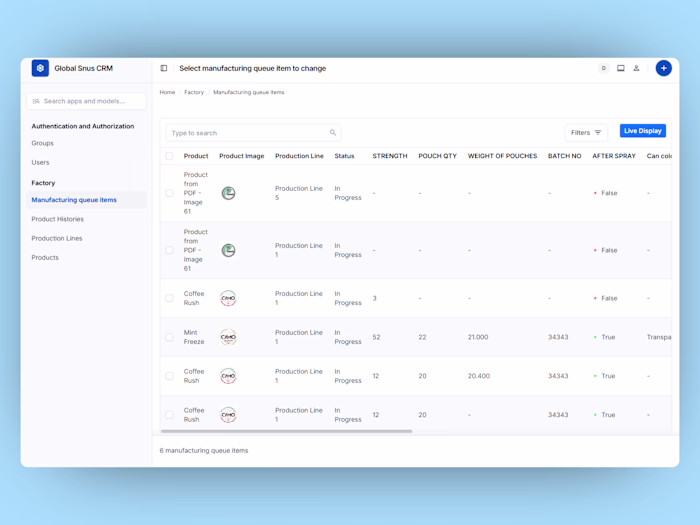
Task: Open Groups in the sidebar
Action: [42, 143]
